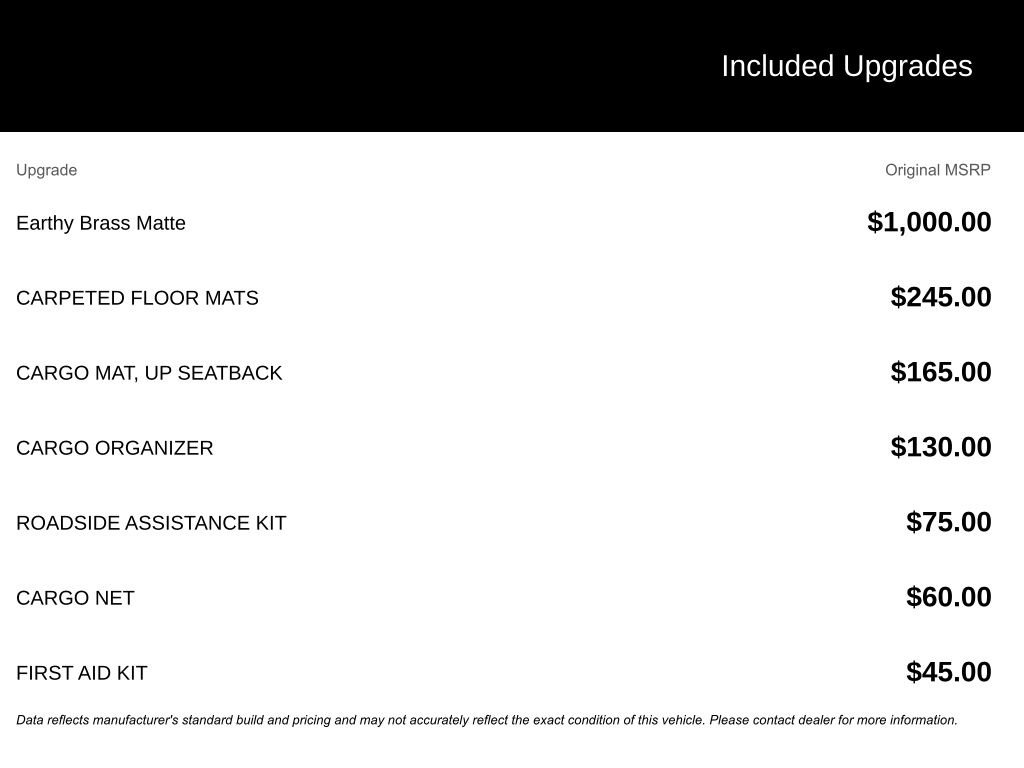Click the Original MSRP column header

pyautogui.click(x=937, y=170)
